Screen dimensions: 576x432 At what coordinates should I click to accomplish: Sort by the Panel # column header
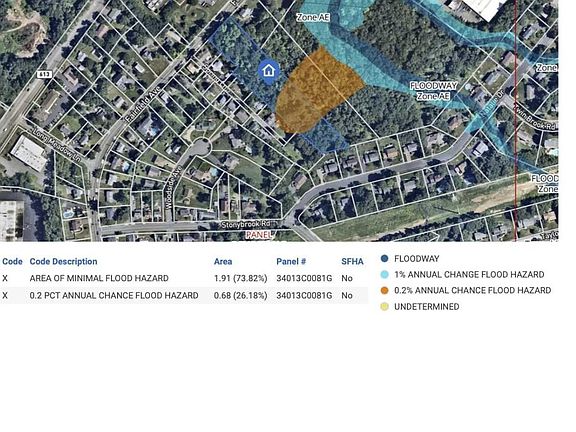[291, 262]
